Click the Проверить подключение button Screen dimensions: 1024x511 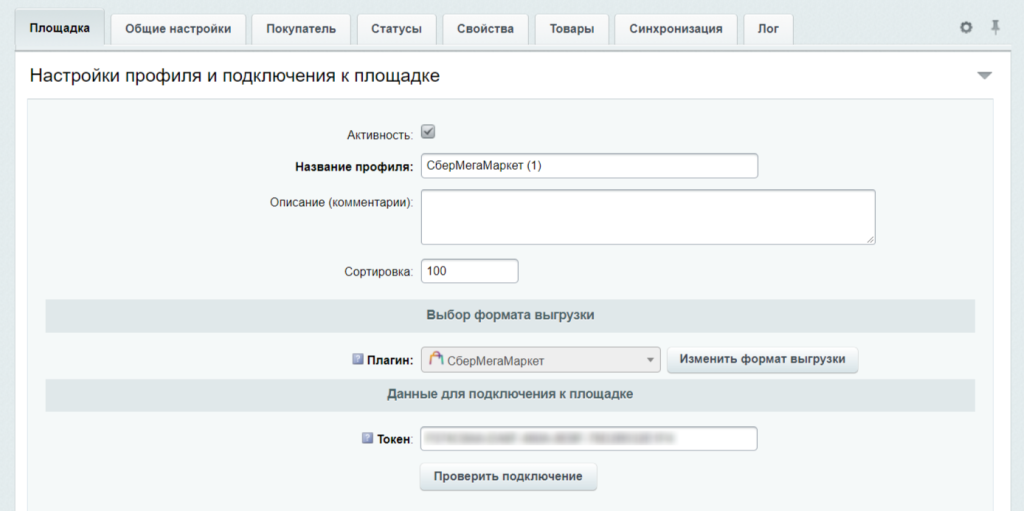508,476
